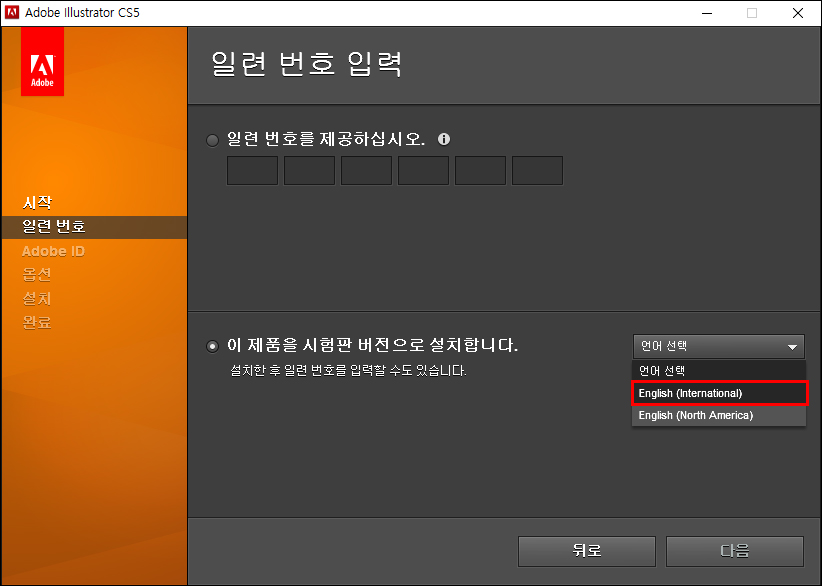Click the Illustrator app icon in title bar
This screenshot has width=822, height=586.
12,13
